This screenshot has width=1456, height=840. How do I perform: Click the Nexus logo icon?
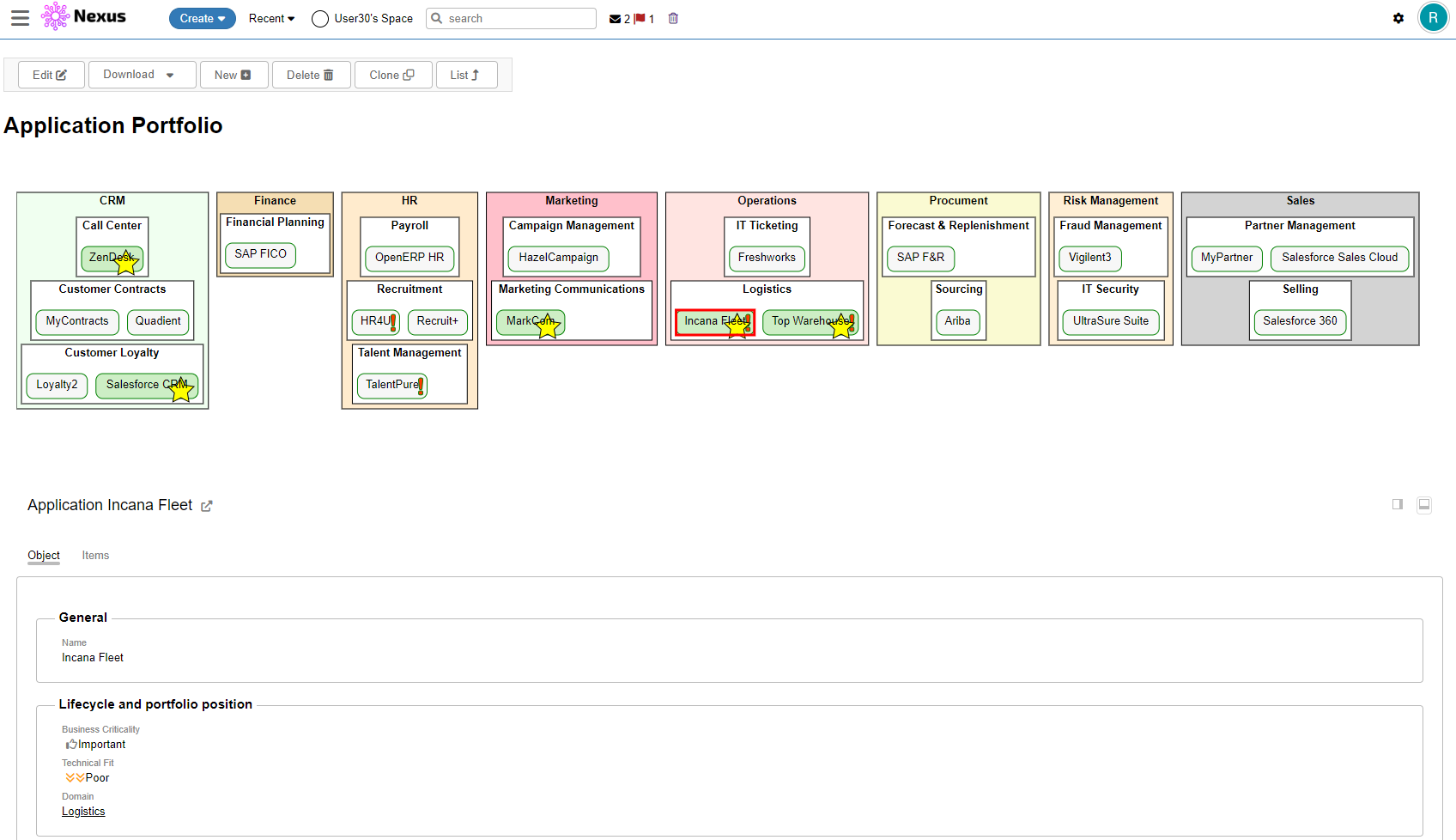(x=55, y=16)
